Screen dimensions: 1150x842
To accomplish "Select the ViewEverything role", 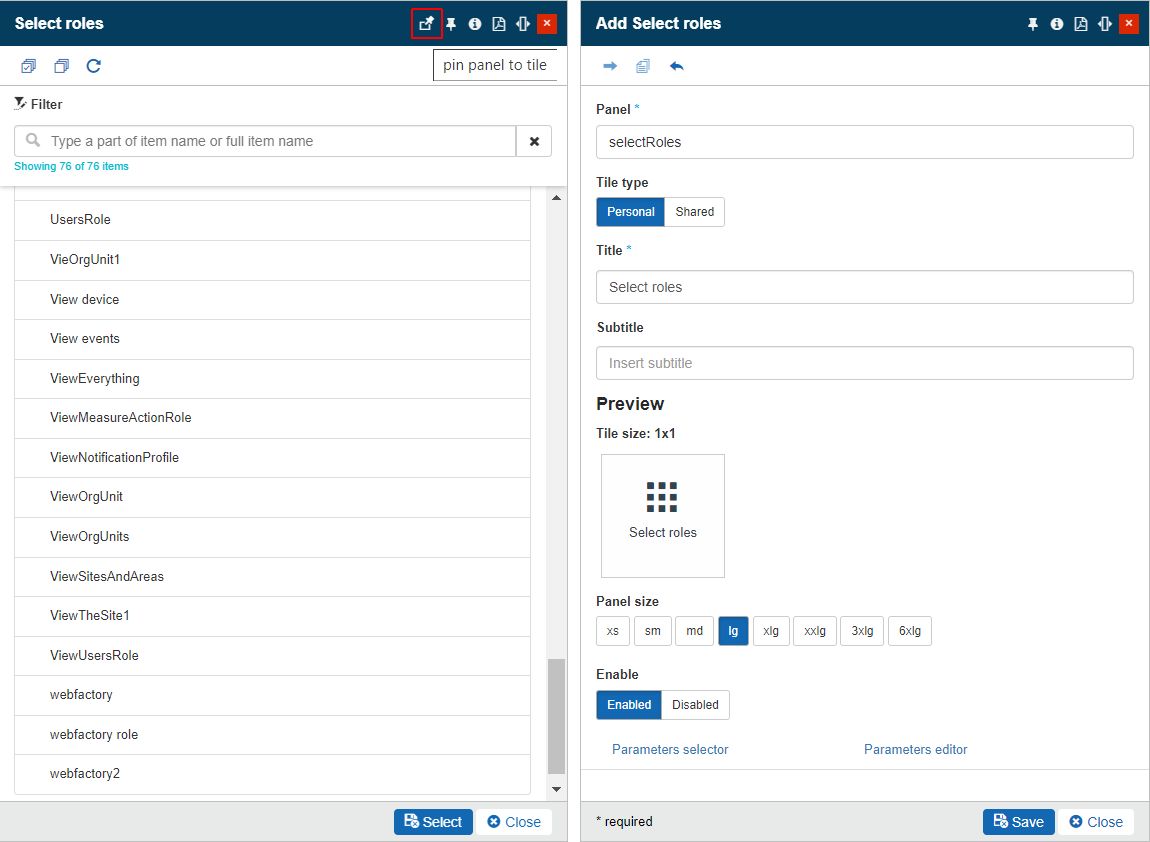I will point(95,378).
